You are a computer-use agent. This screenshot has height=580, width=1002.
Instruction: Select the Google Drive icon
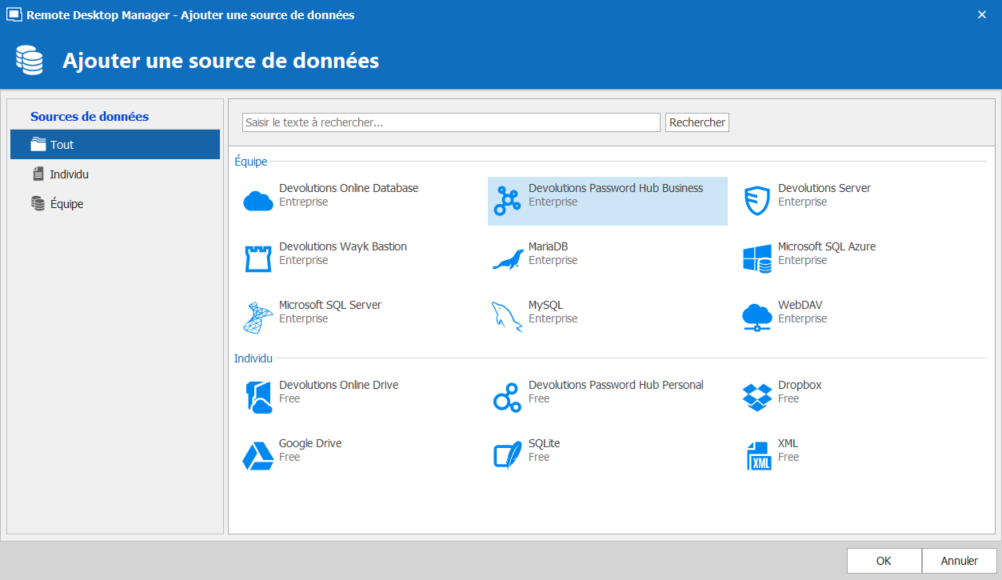(x=258, y=456)
